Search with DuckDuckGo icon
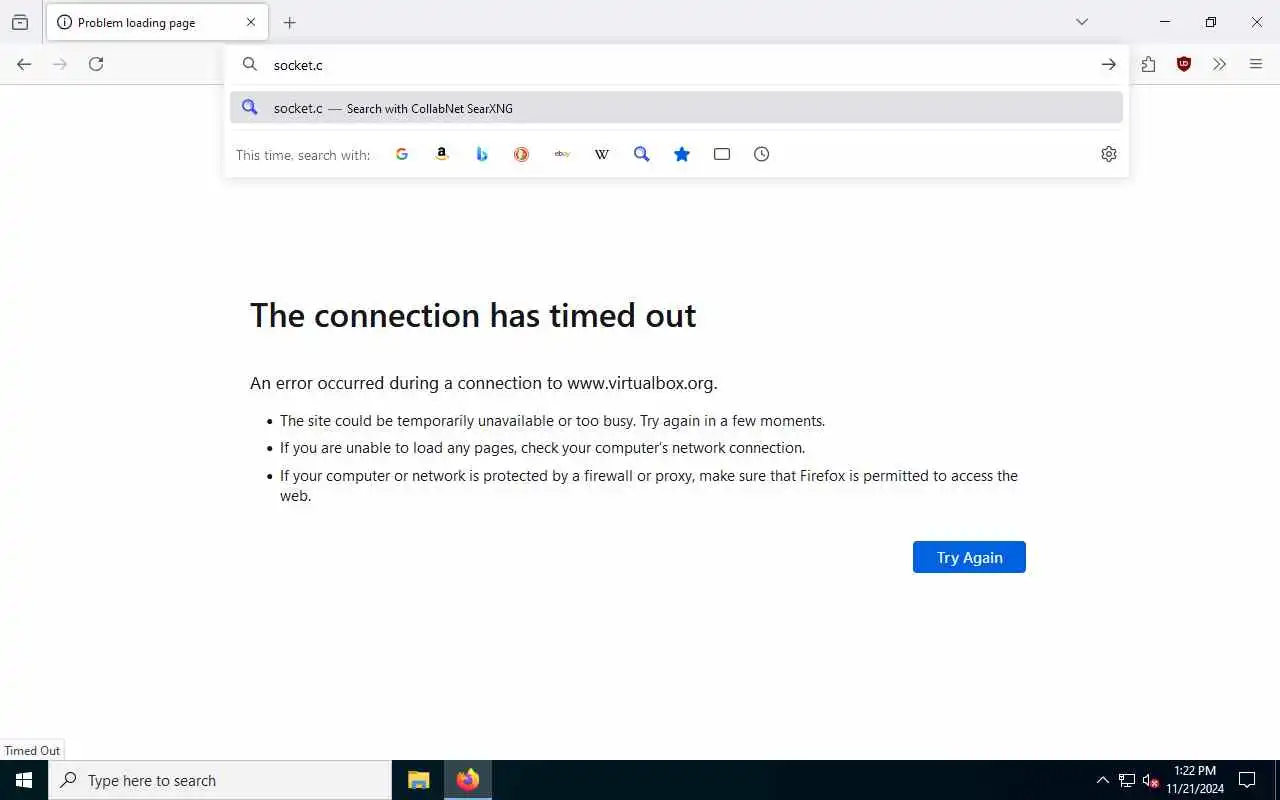This screenshot has width=1280, height=800. [522, 154]
